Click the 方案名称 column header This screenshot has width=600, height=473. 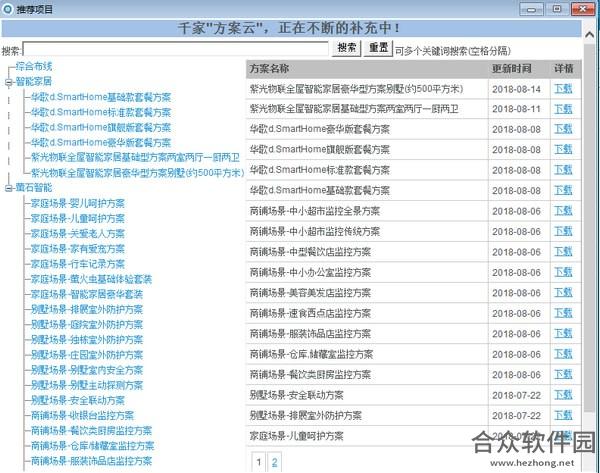click(x=269, y=69)
